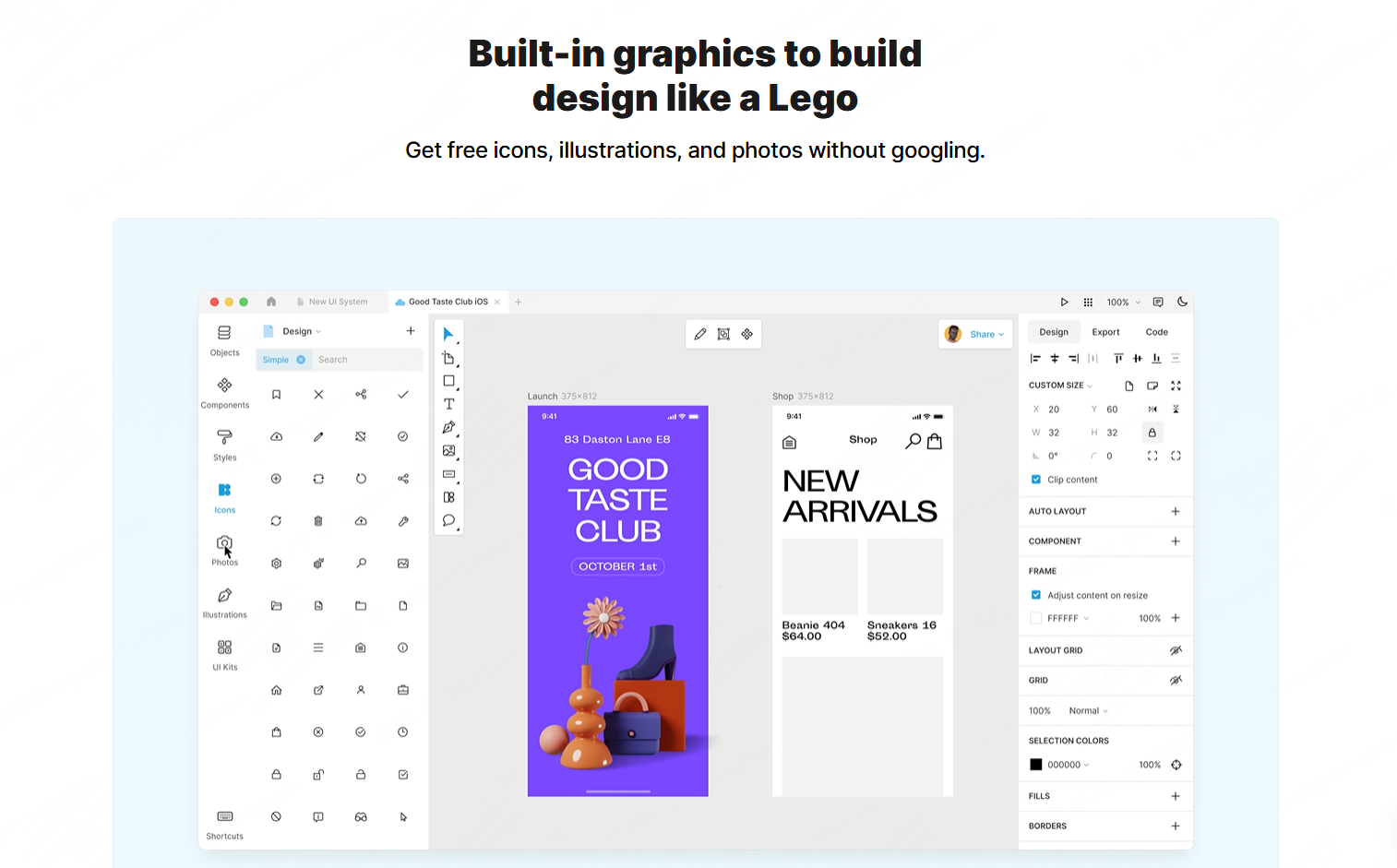Select the arrow Select tool

(448, 334)
